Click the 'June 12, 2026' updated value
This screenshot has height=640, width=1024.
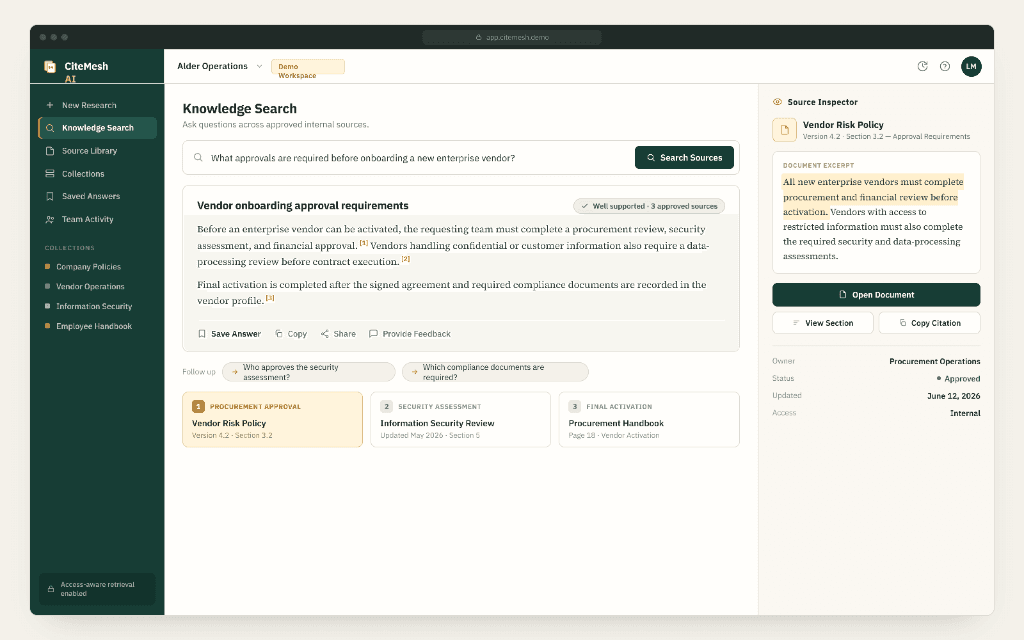click(x=953, y=396)
